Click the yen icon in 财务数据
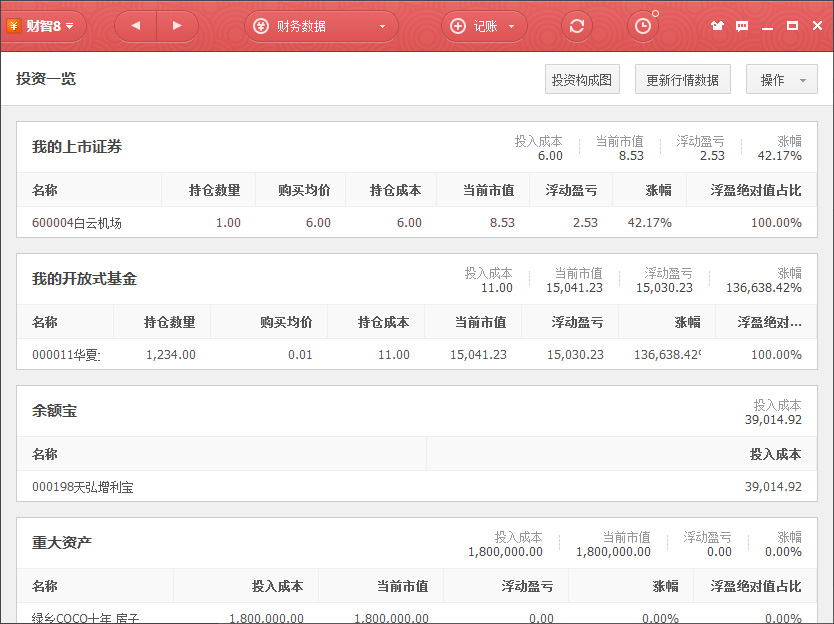The image size is (834, 624). pos(261,26)
